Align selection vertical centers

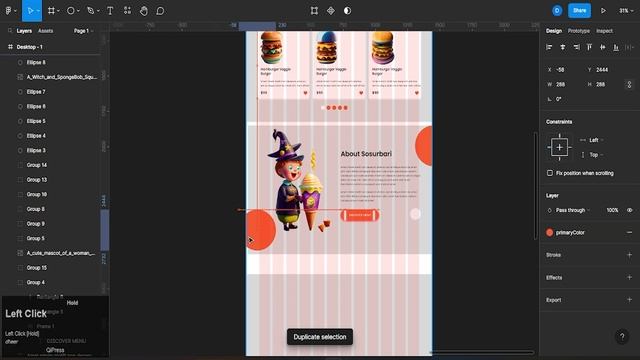pyautogui.click(x=602, y=47)
